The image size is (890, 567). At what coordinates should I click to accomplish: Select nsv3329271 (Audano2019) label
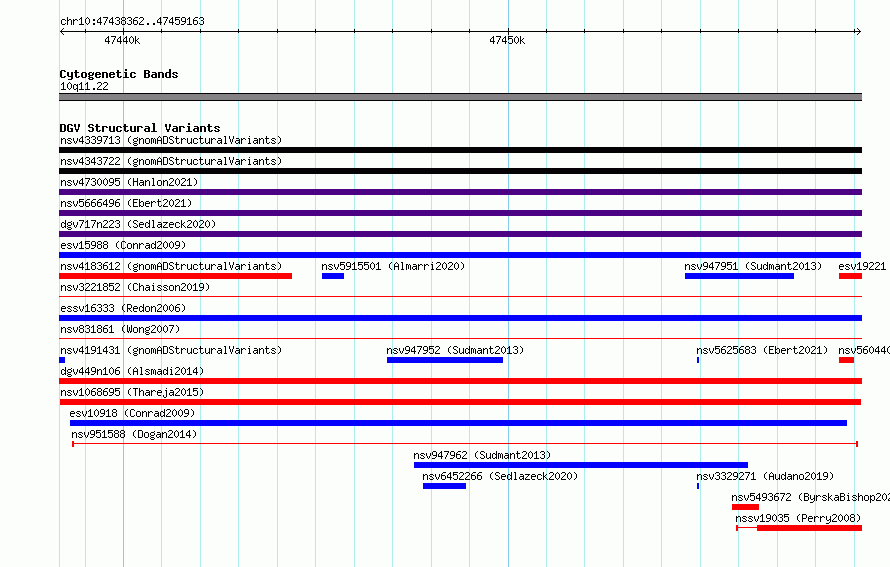[765, 476]
